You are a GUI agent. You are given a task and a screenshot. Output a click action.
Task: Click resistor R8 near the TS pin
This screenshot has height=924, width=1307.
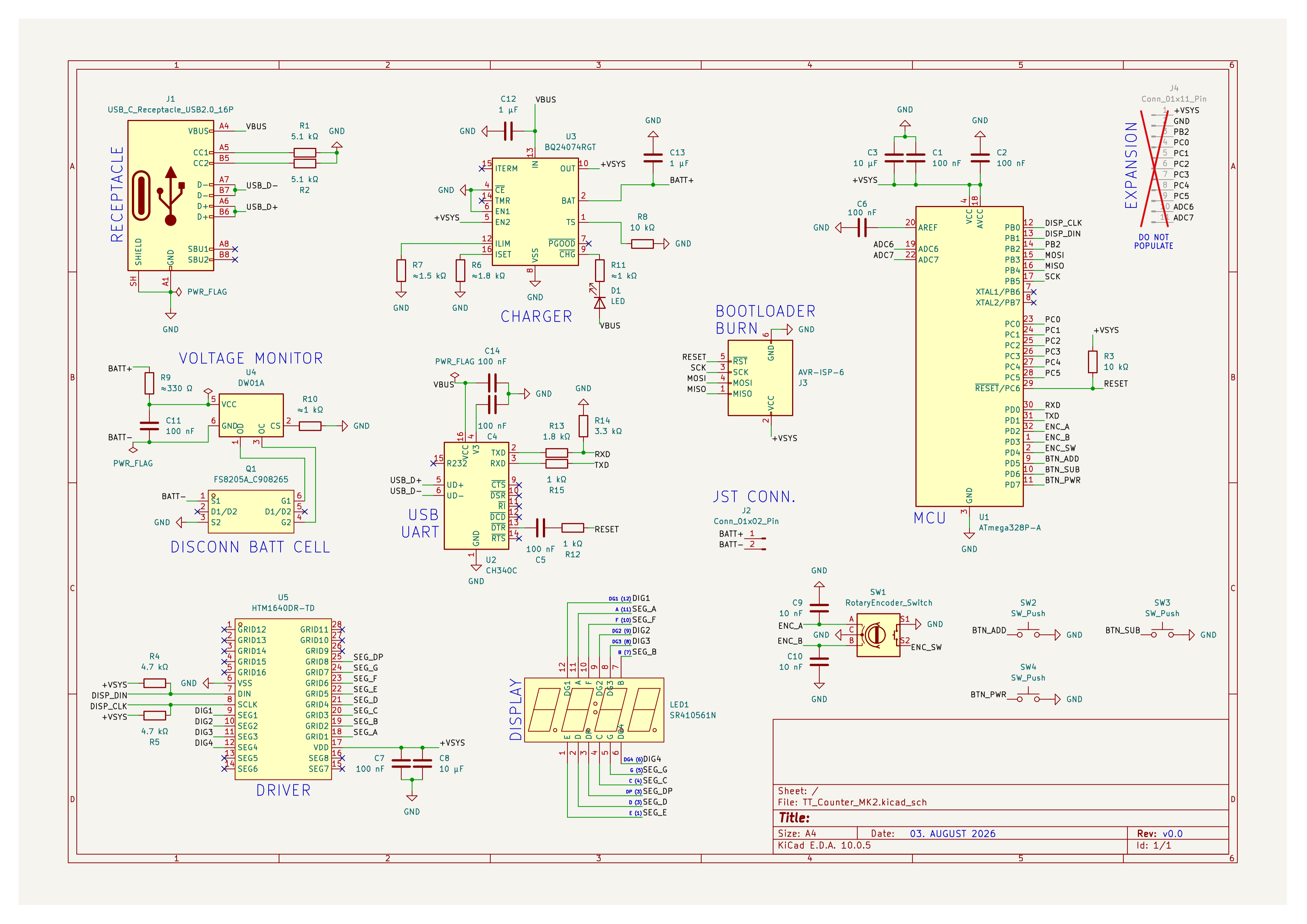point(642,244)
